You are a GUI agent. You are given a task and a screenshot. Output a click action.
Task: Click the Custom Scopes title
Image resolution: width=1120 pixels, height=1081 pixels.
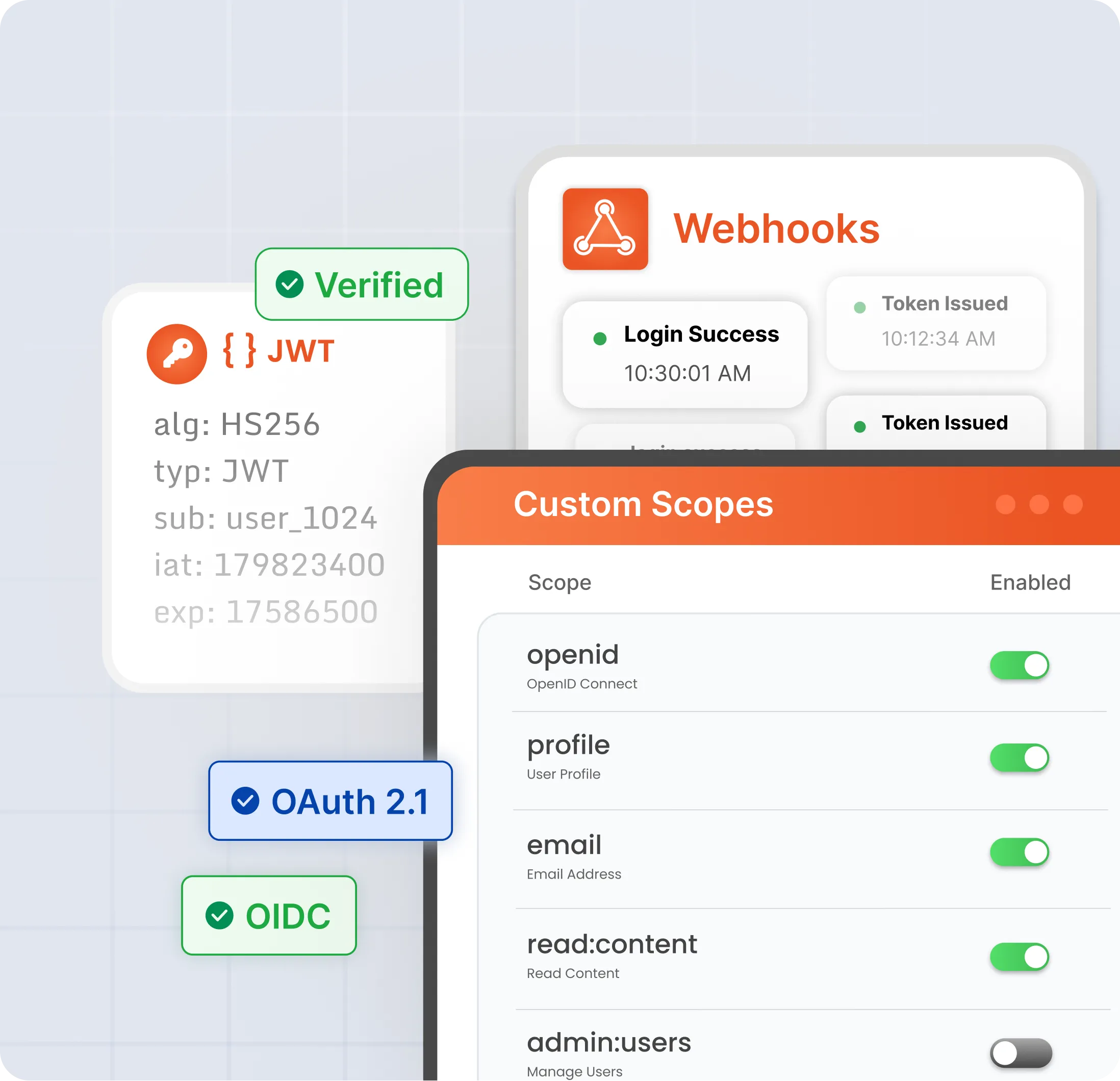pyautogui.click(x=644, y=504)
